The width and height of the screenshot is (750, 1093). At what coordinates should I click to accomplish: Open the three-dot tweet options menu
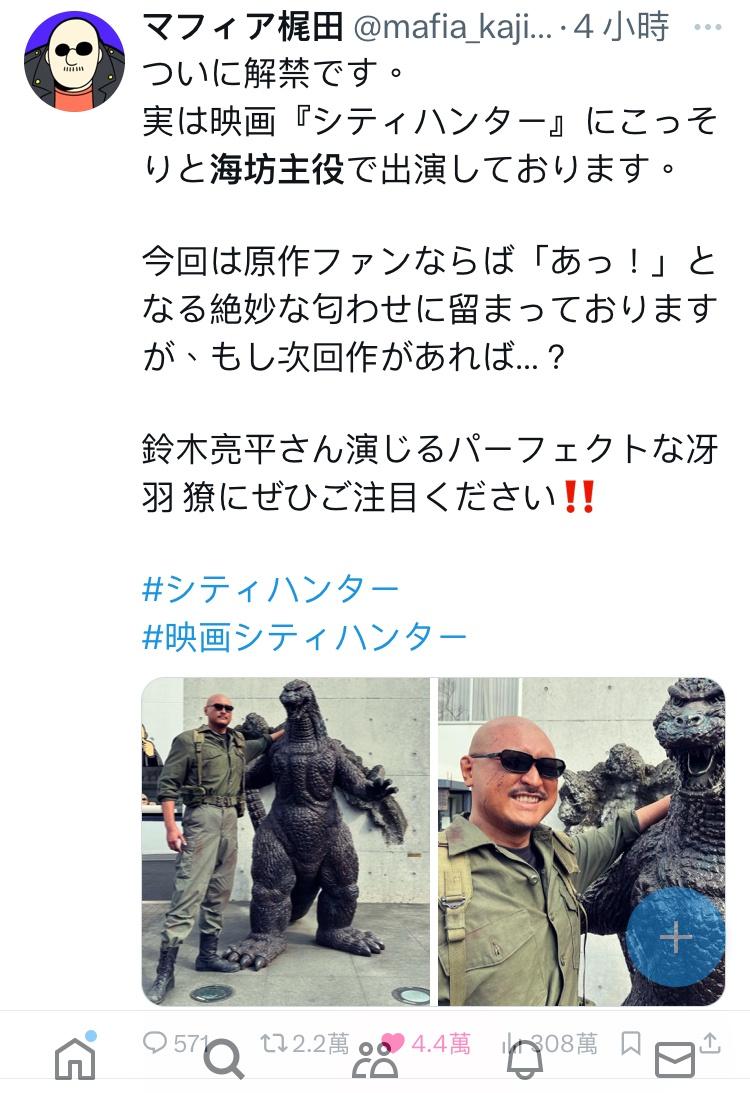click(x=707, y=28)
